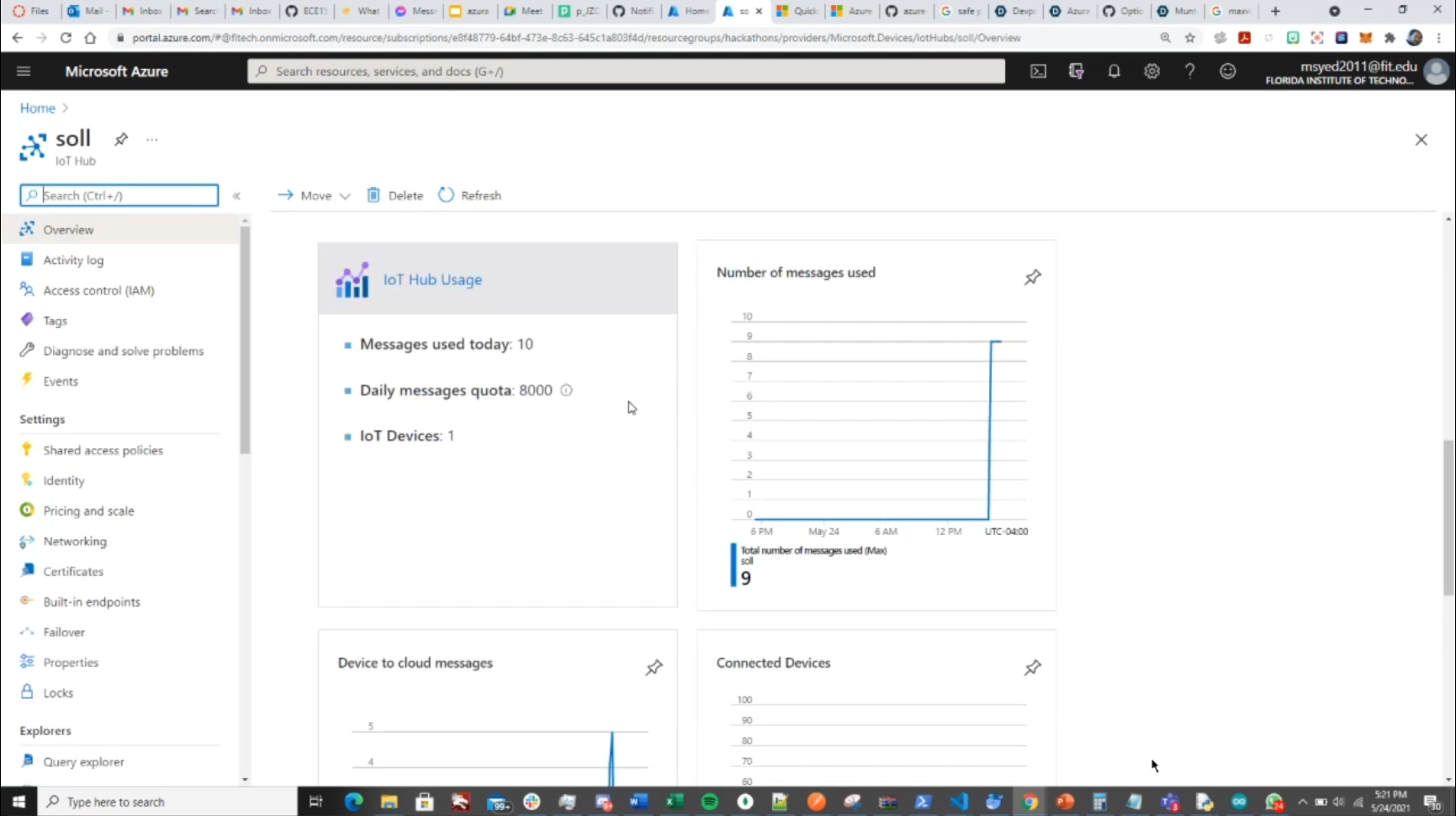1456x816 pixels.
Task: Switch to the Files browser tab
Action: click(32, 11)
